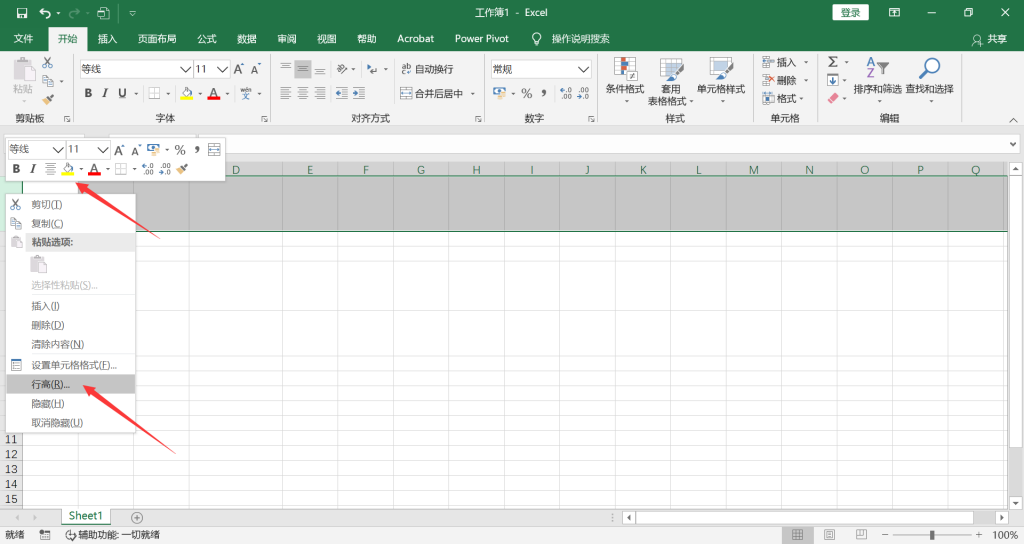Click 登录 sign-in button
The image size is (1024, 544).
[850, 12]
